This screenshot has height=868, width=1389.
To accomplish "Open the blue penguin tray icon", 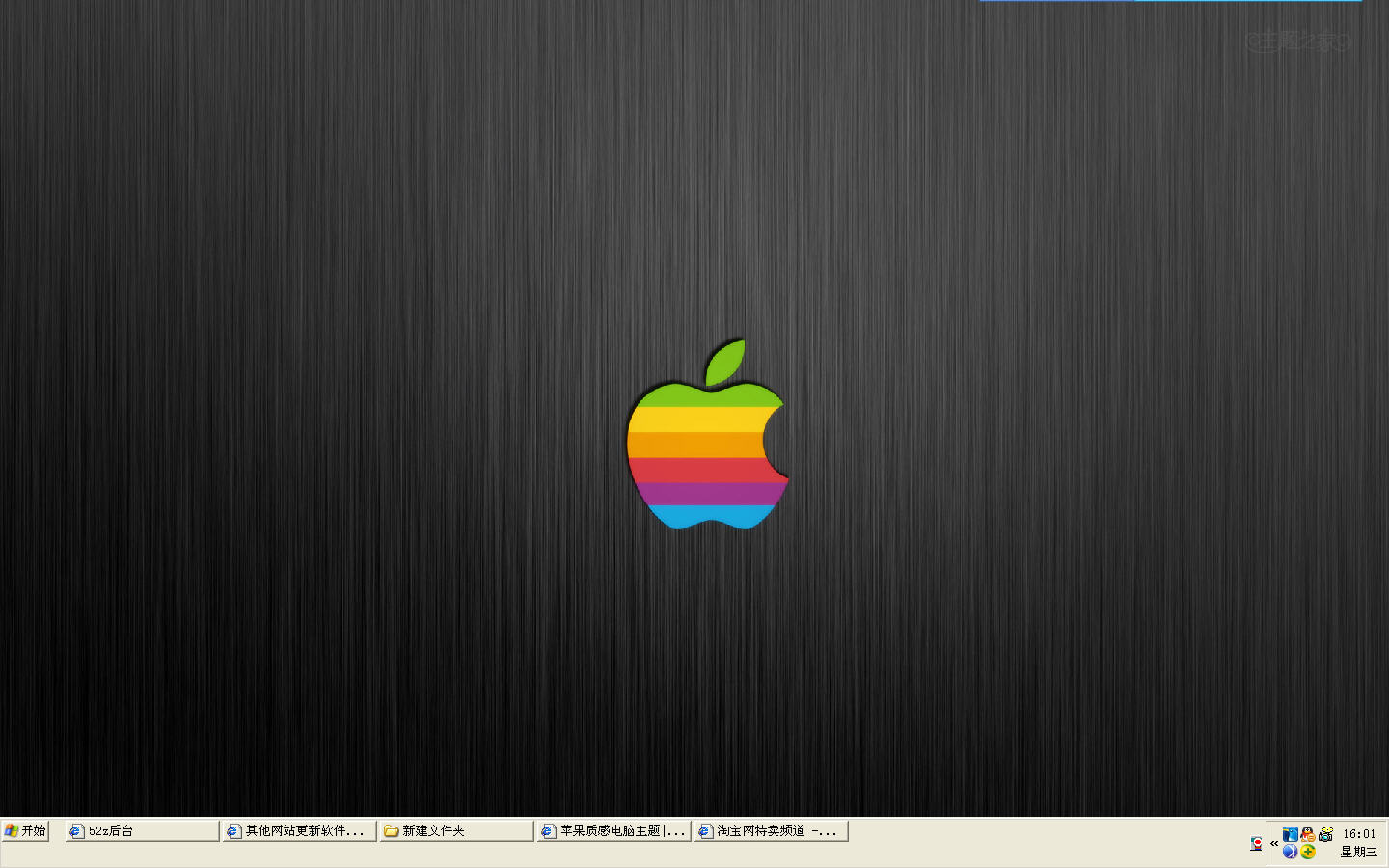I will (1291, 834).
